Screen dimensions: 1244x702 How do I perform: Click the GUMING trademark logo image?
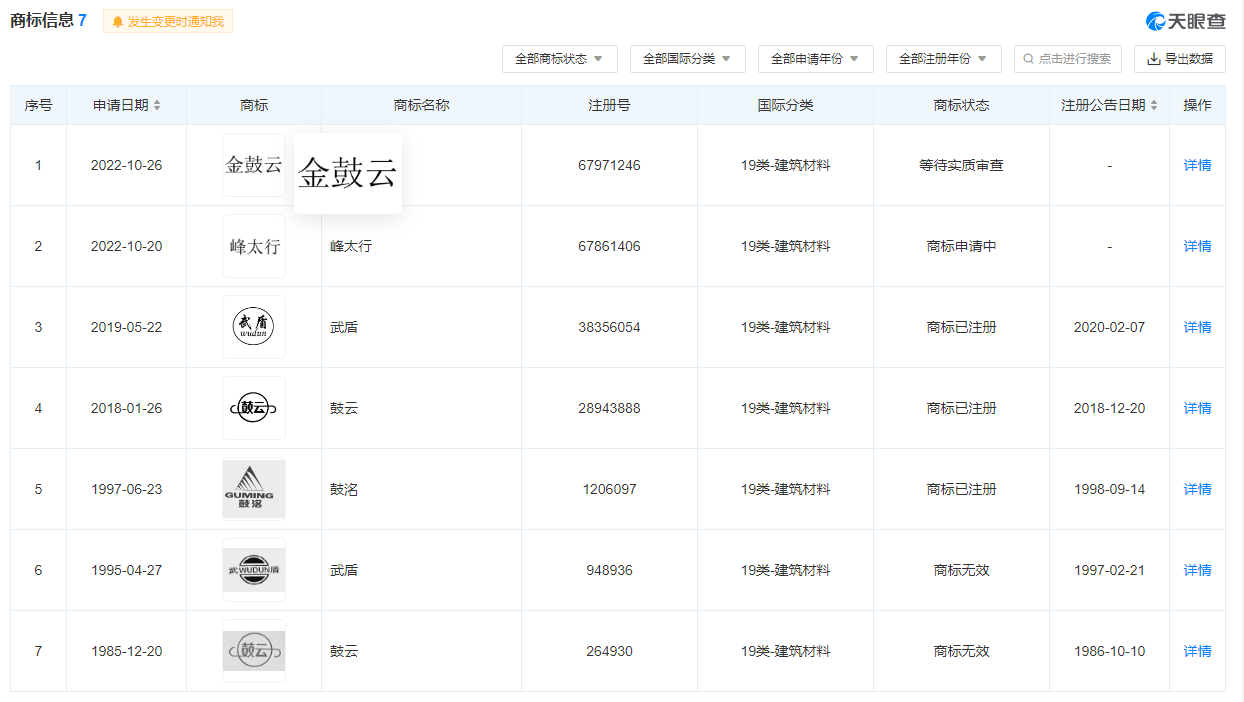pos(253,489)
